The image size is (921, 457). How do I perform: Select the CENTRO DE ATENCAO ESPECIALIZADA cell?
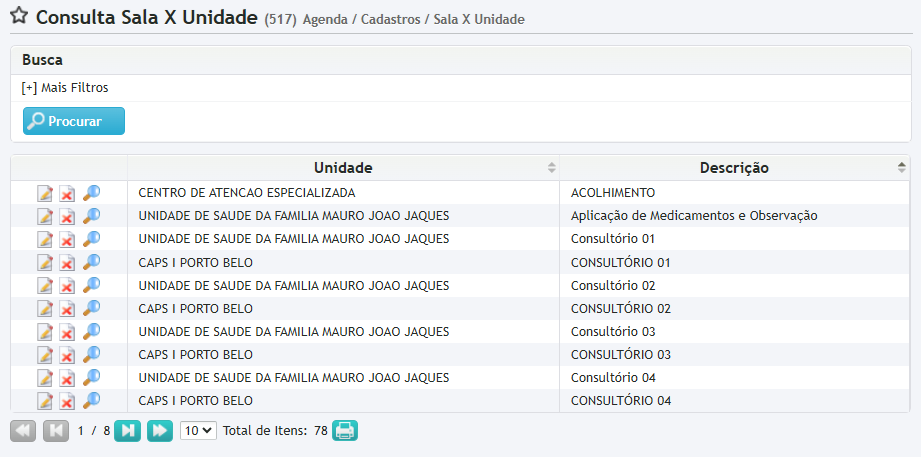tap(247, 193)
